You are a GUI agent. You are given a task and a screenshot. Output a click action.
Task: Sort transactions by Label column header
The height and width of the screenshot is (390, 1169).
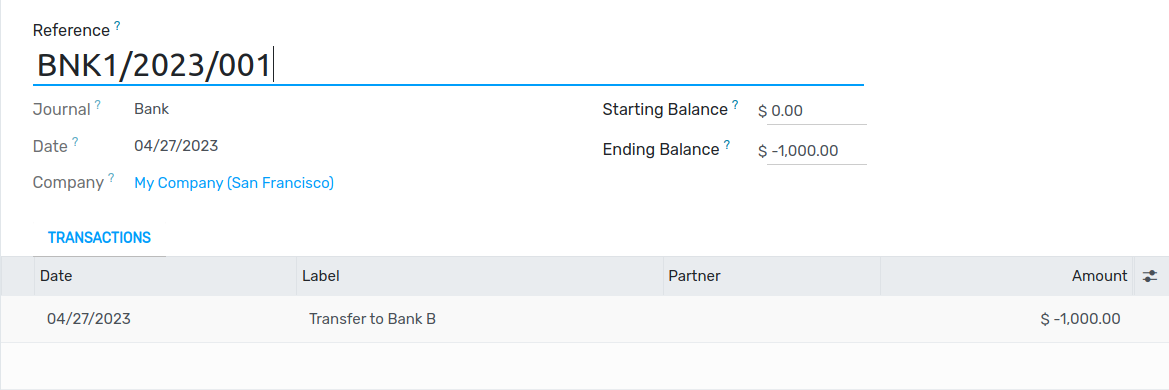480,276
